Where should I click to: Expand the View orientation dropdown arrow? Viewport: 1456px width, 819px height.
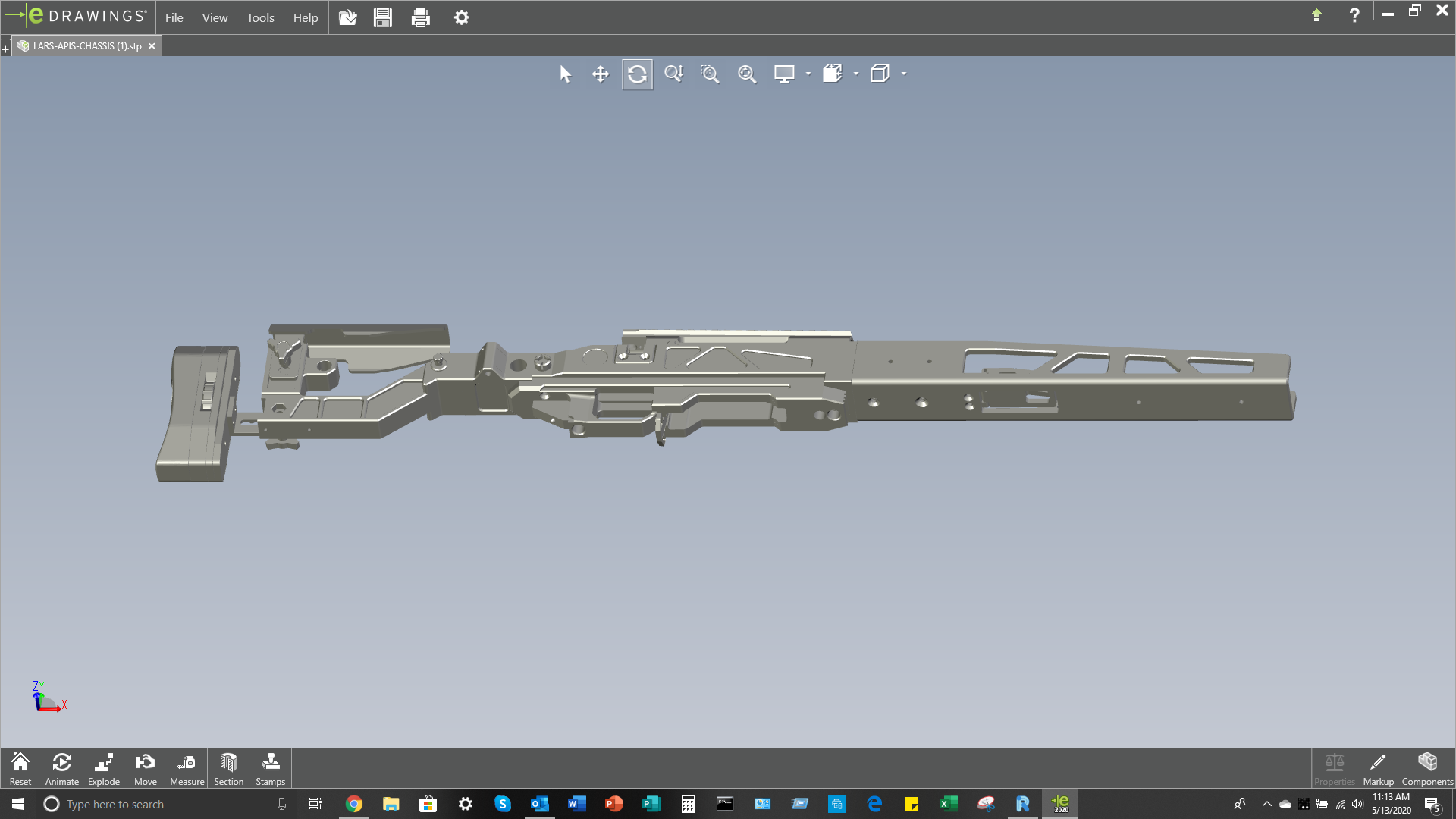[904, 74]
